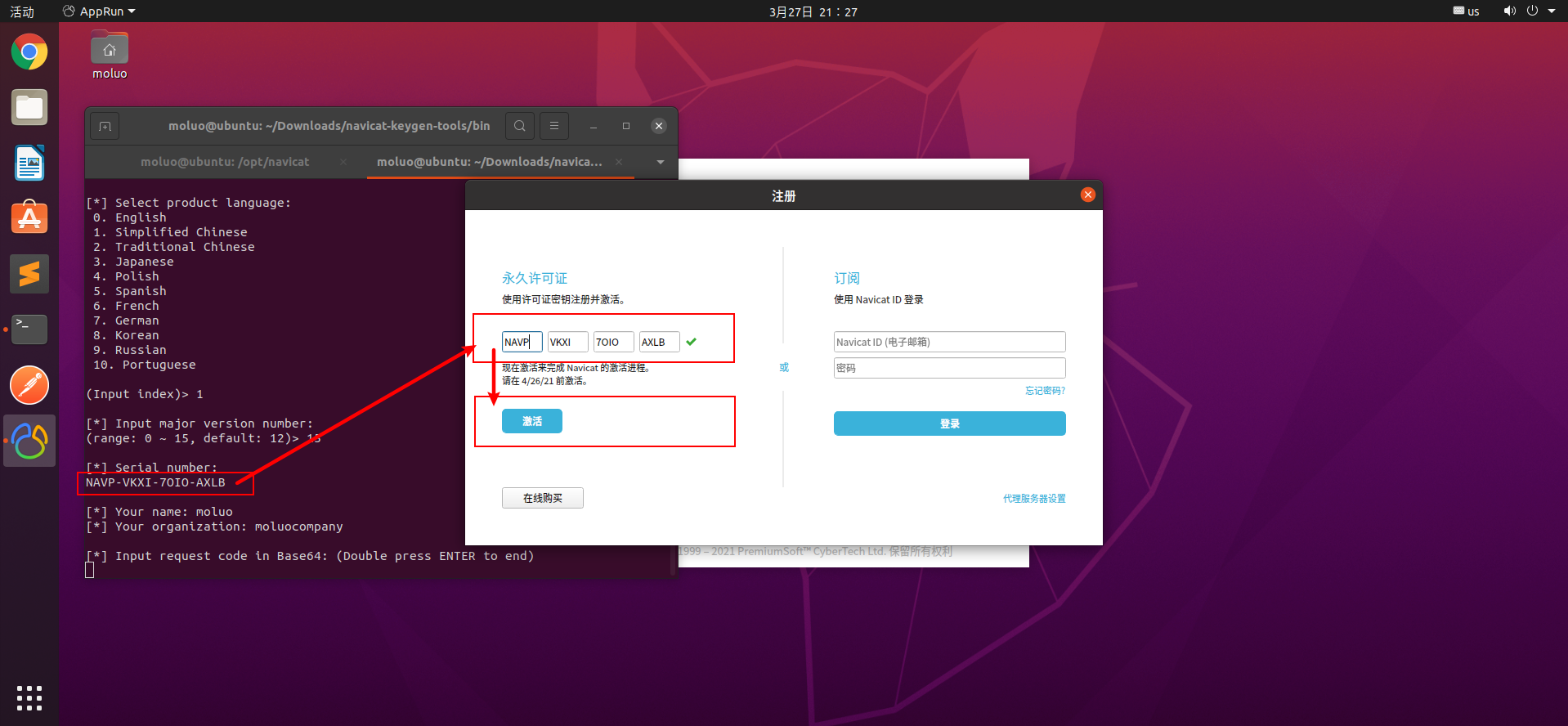This screenshot has height=726, width=1568.
Task: Close the ~/Downloads/navica... terminal tab
Action: point(619,162)
